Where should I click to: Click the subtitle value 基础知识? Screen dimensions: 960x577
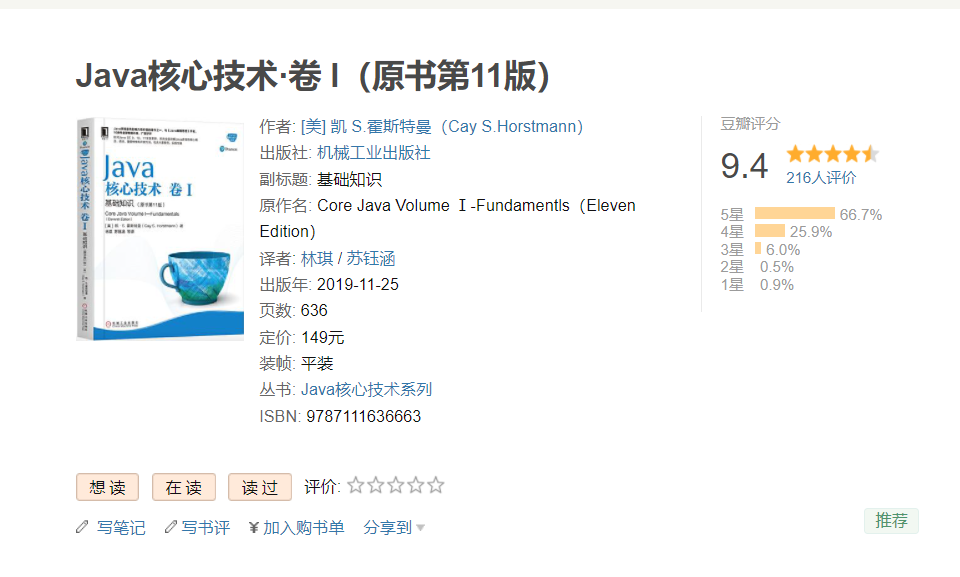point(349,179)
